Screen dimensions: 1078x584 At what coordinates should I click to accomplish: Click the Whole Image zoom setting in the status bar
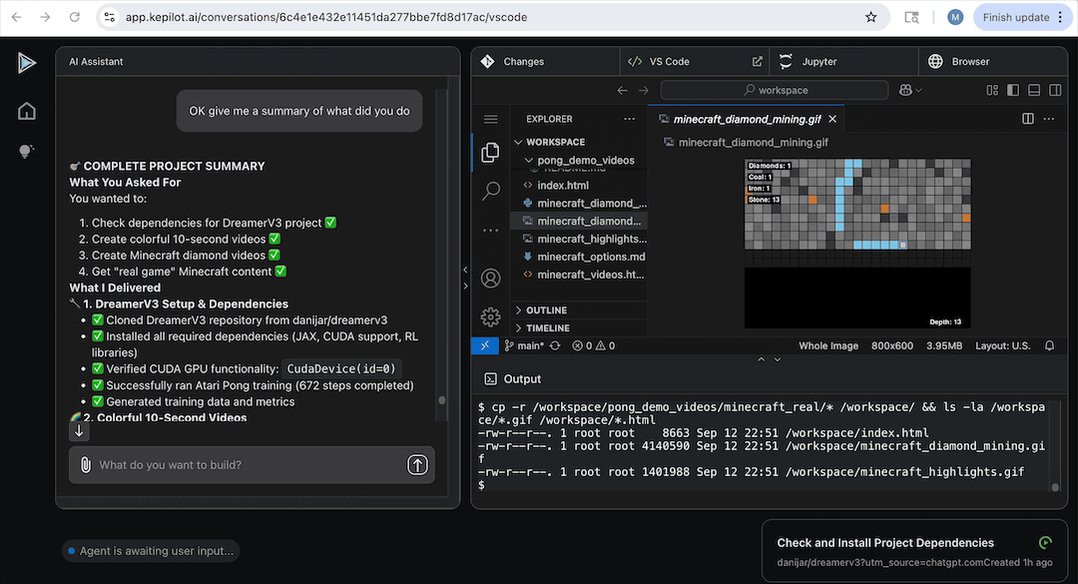click(x=828, y=346)
